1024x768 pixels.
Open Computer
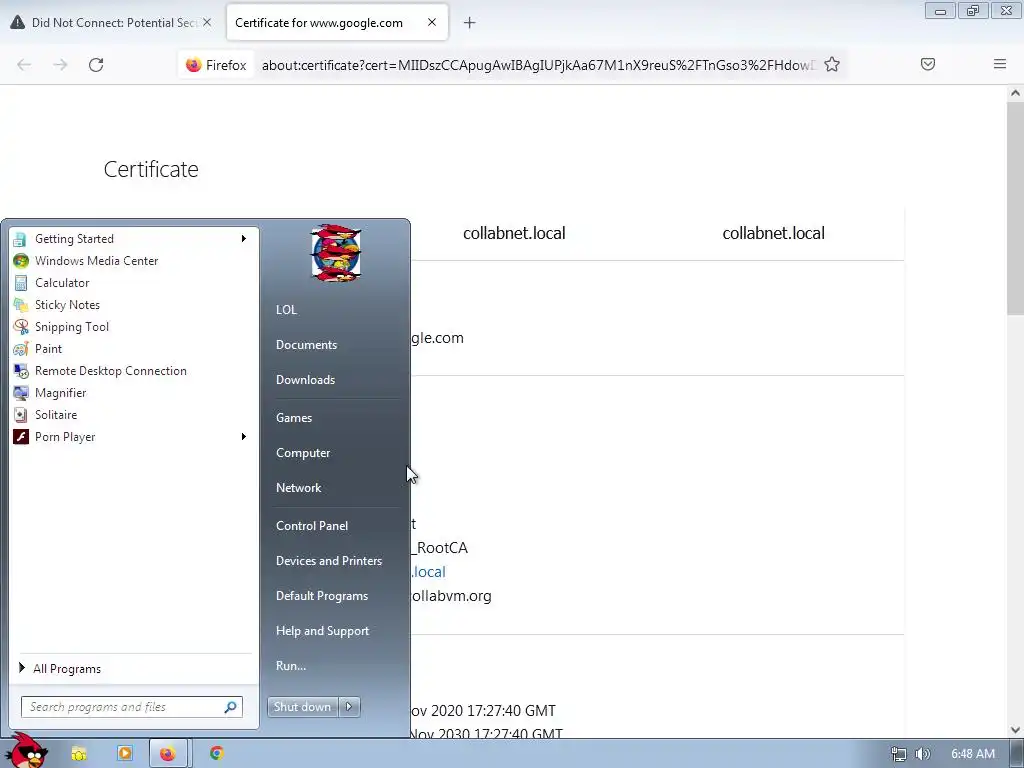302,453
